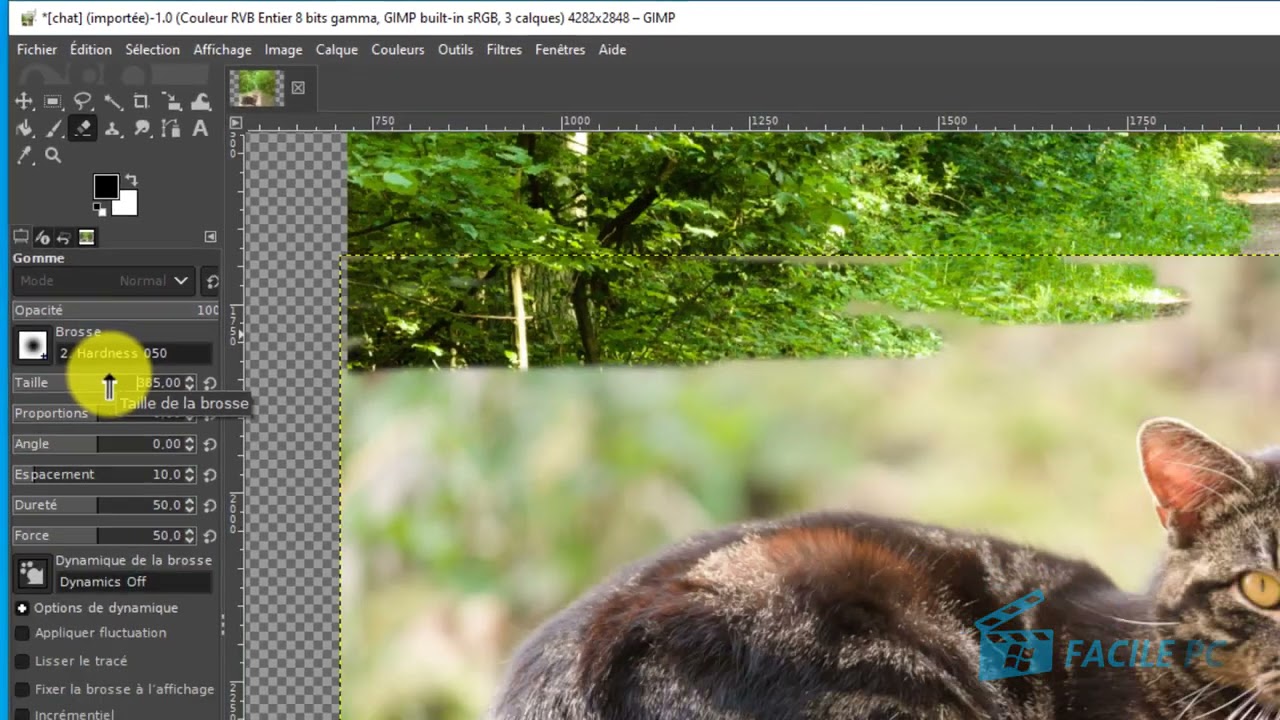Switch to the Device Status tab
The width and height of the screenshot is (1280, 720).
(42, 237)
